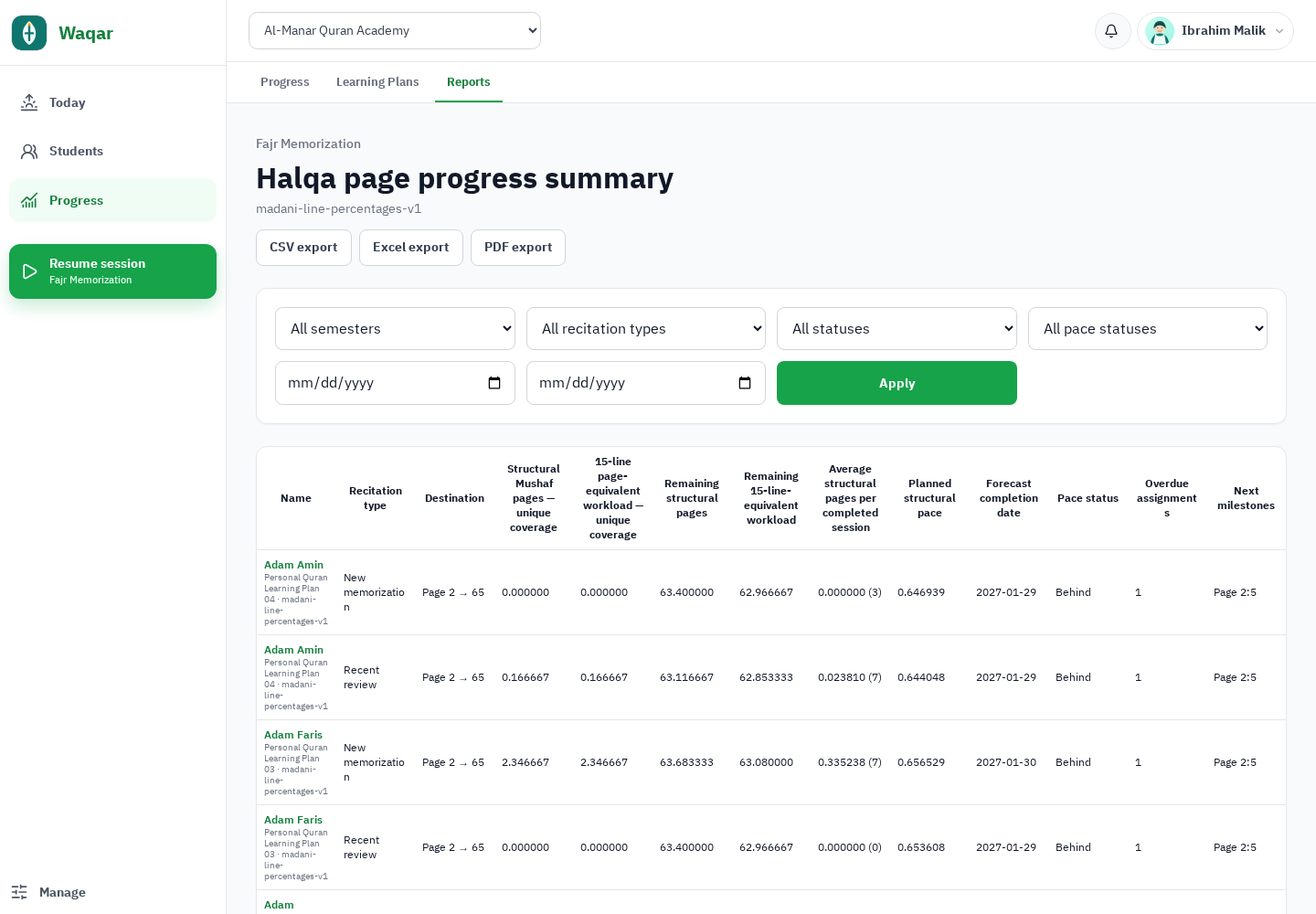Focus the second mm/dd/yyyy date field

pos(646,383)
